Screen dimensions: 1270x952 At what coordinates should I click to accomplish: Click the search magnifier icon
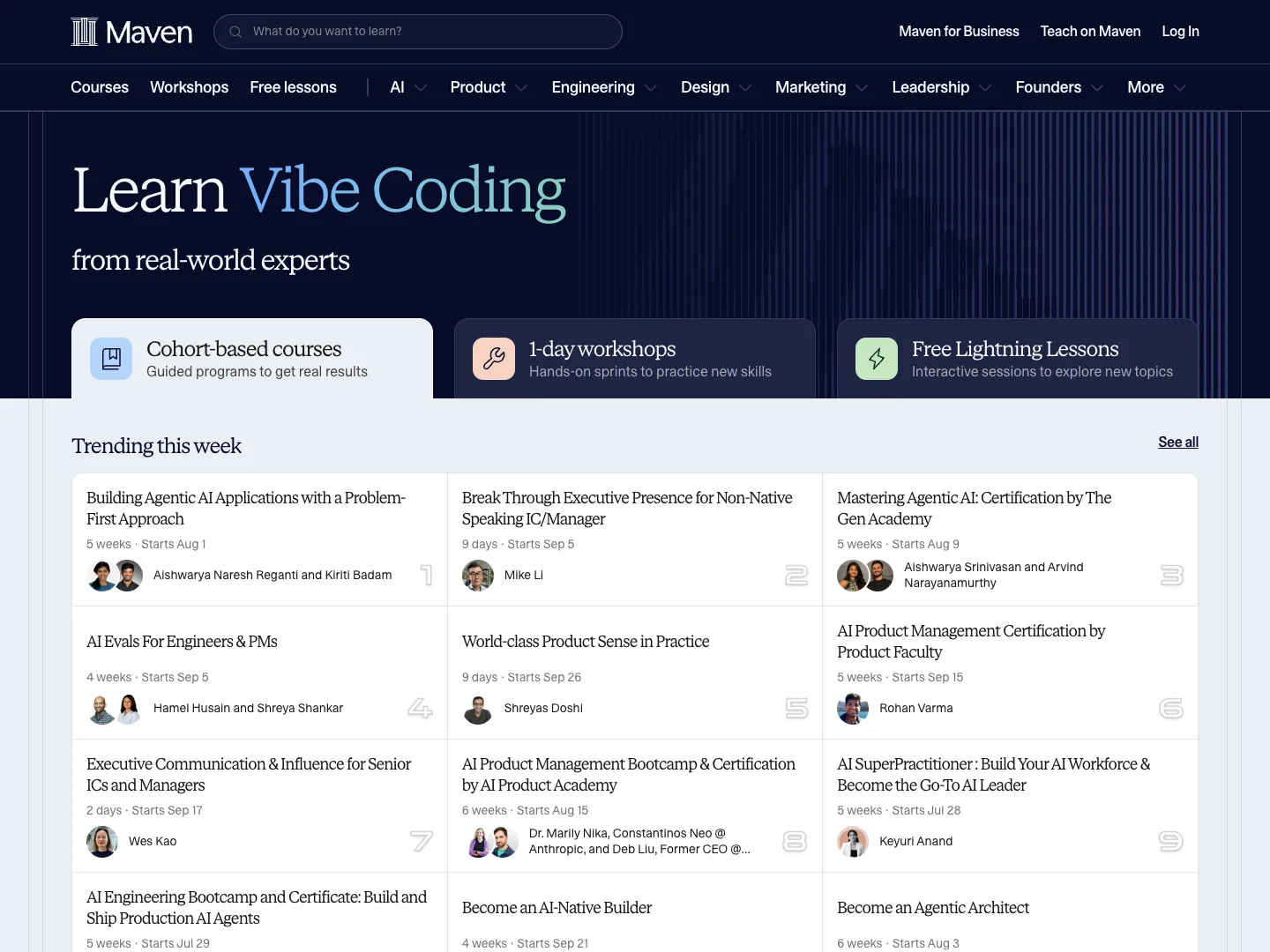(235, 32)
